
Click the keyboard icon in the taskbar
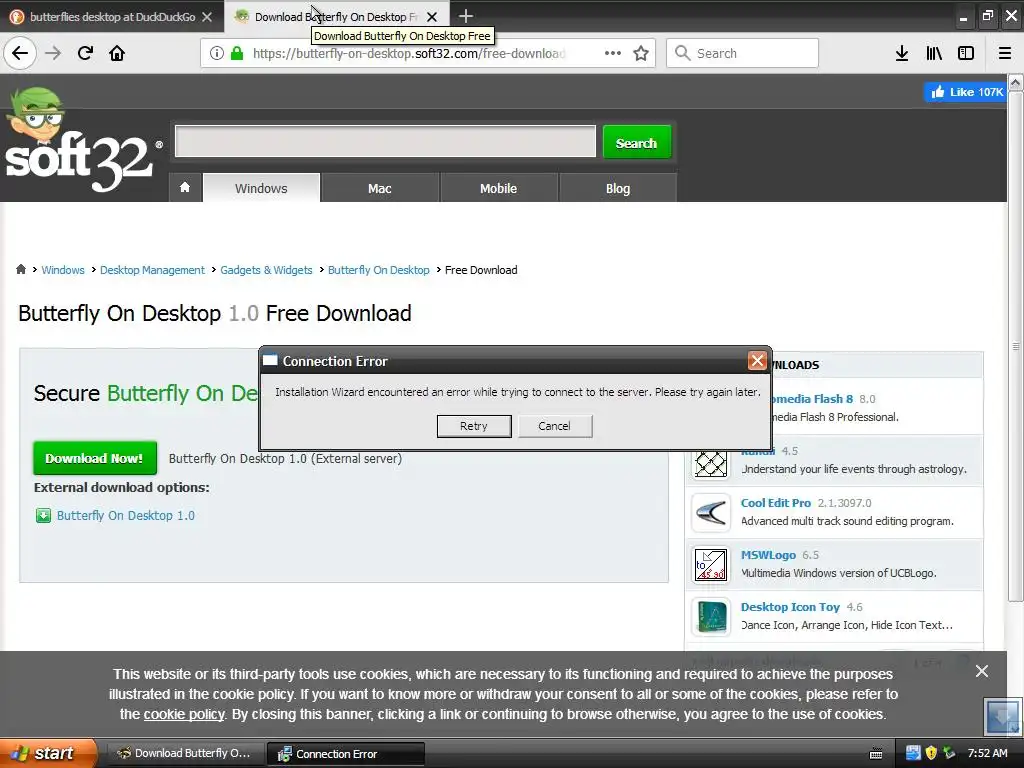tap(876, 754)
